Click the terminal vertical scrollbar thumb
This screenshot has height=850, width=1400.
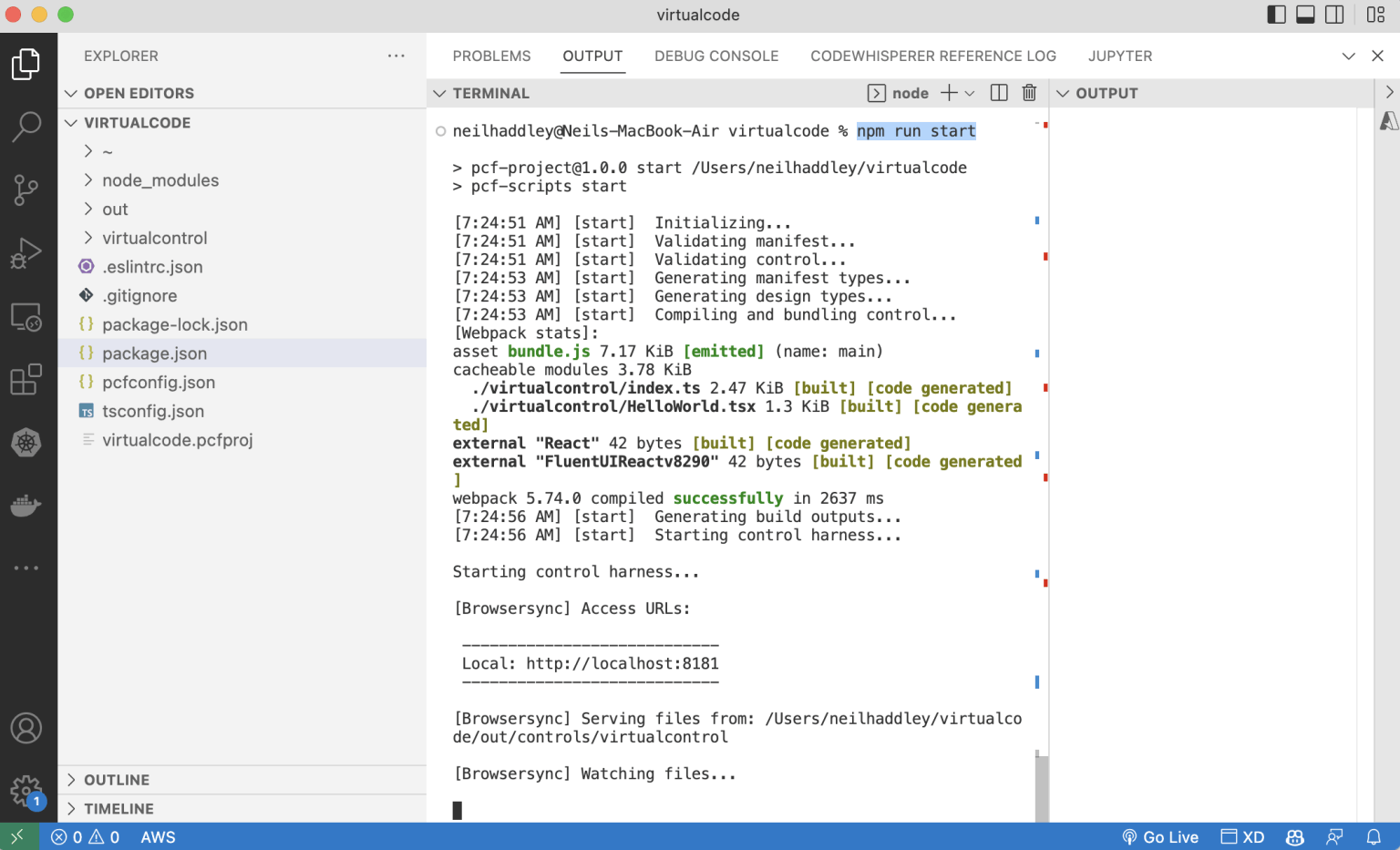pos(1041,787)
